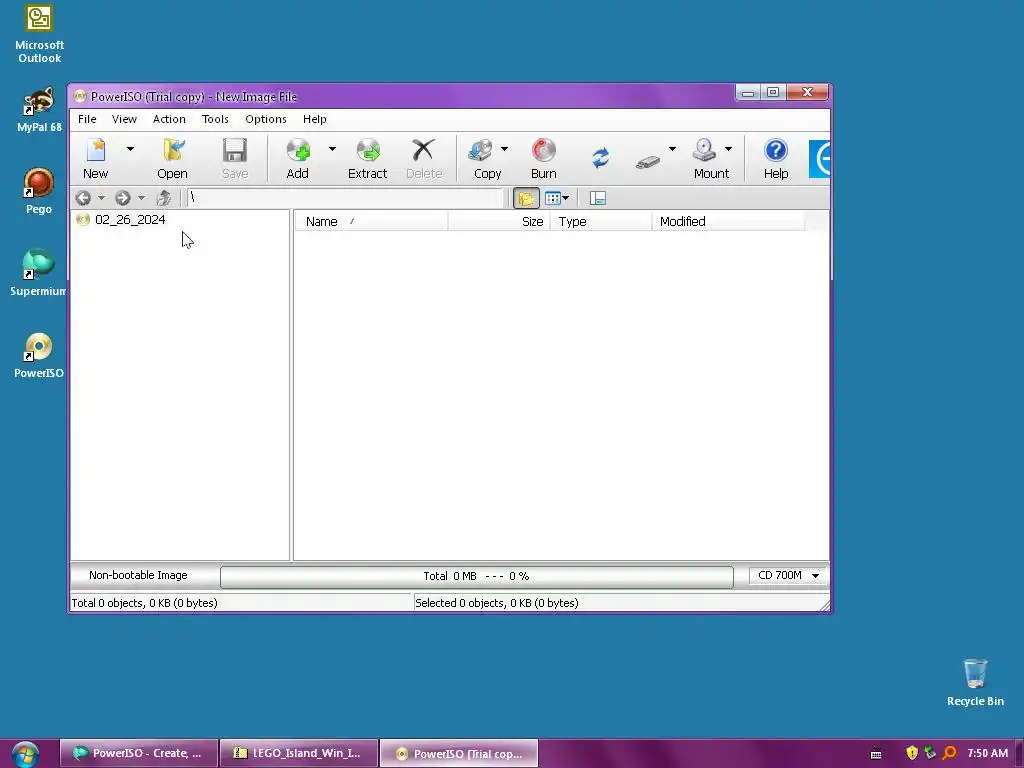Screen dimensions: 1024x768
Task: Click the on-screen keyboard tray icon
Action: tap(876, 754)
